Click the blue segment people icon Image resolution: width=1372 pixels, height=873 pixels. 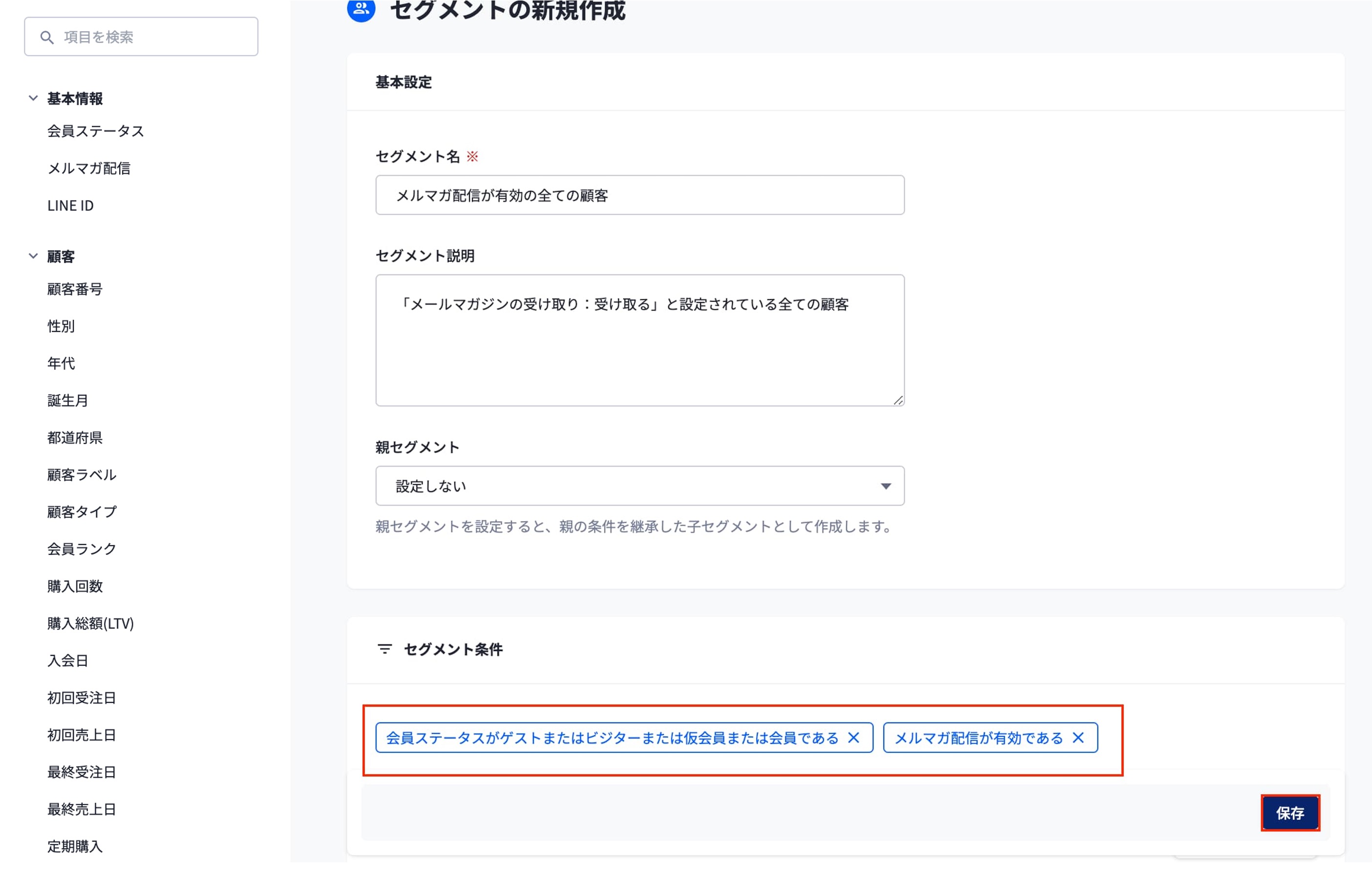coord(361,9)
